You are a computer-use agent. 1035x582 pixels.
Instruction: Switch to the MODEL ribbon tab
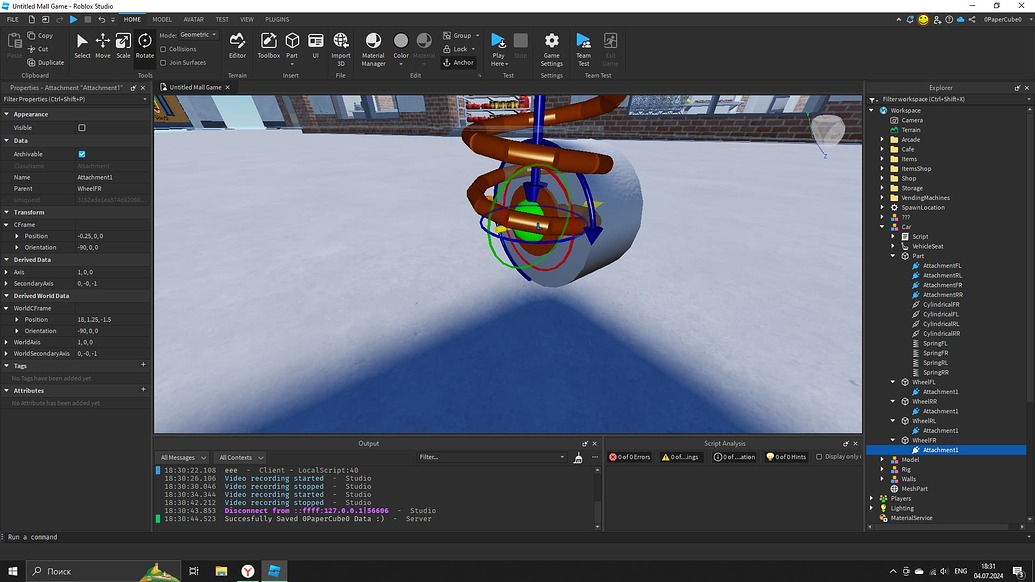click(161, 18)
